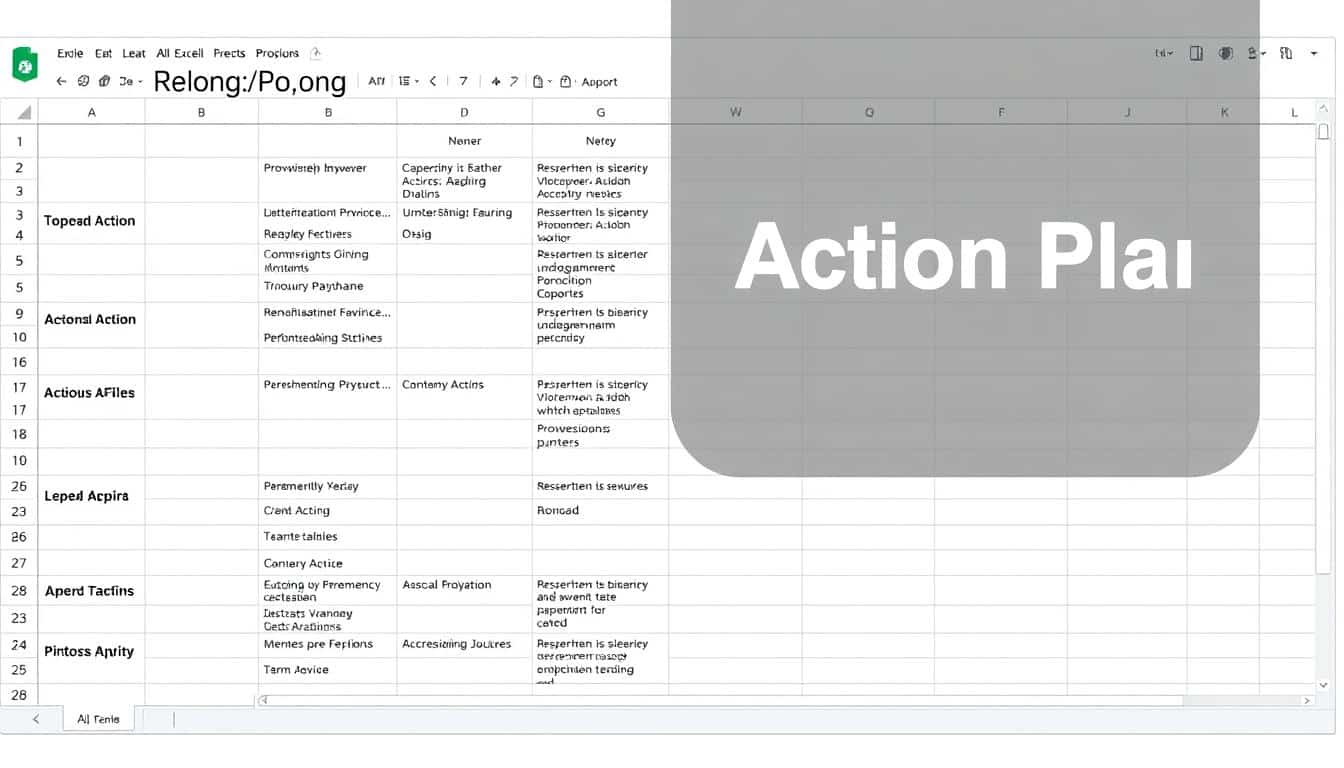Image resolution: width=1344 pixels, height=768 pixels.
Task: Select the Pintoss Aprity cell
Action: tap(89, 651)
